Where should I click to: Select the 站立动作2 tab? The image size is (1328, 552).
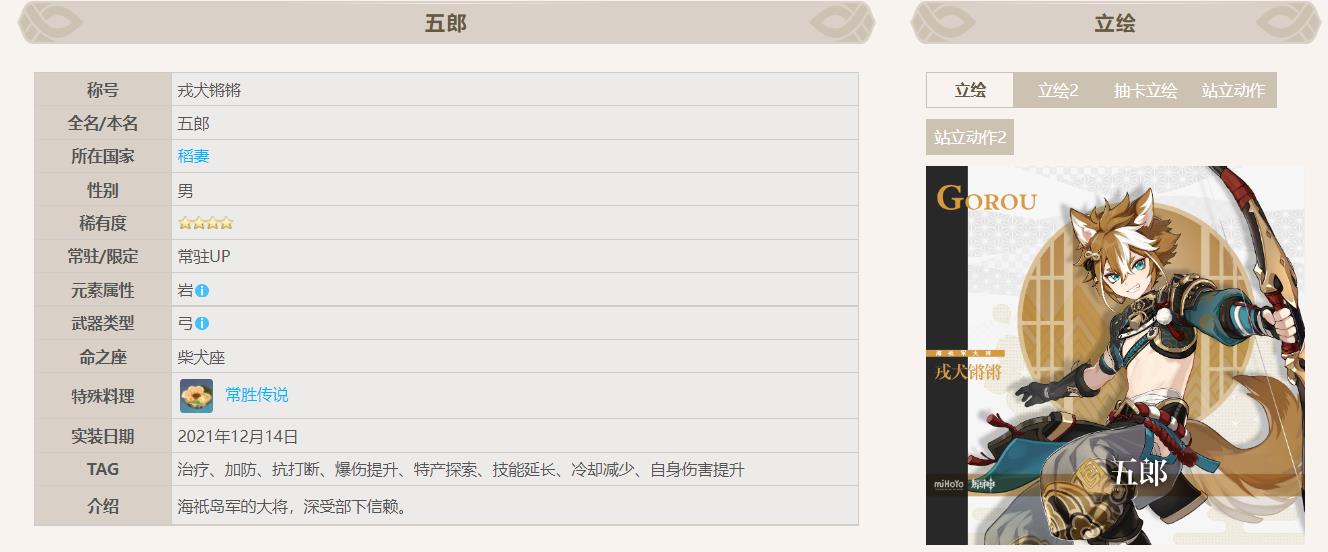coord(970,137)
